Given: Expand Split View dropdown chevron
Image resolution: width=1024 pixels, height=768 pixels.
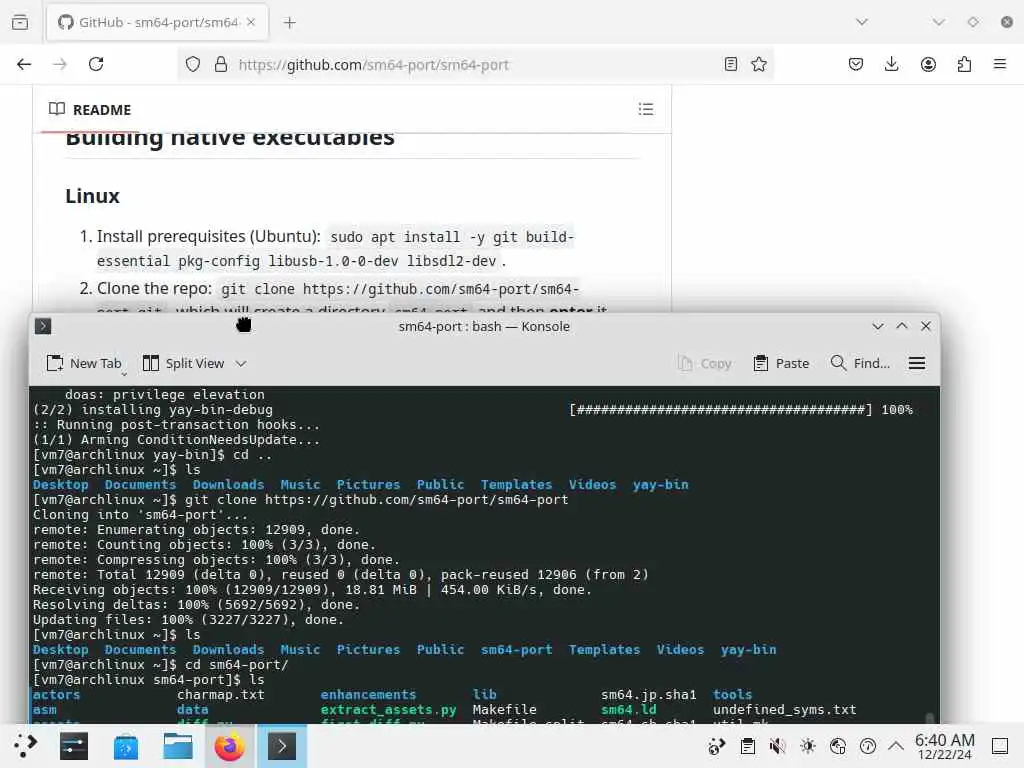Looking at the screenshot, I should tap(241, 364).
